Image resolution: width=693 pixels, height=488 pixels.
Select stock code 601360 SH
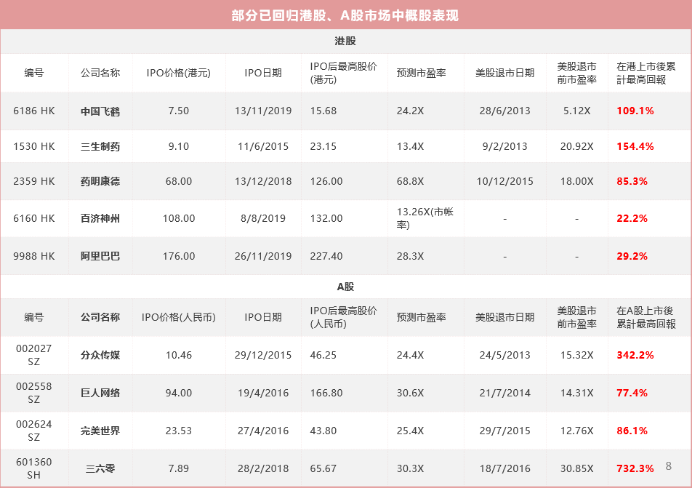34,469
